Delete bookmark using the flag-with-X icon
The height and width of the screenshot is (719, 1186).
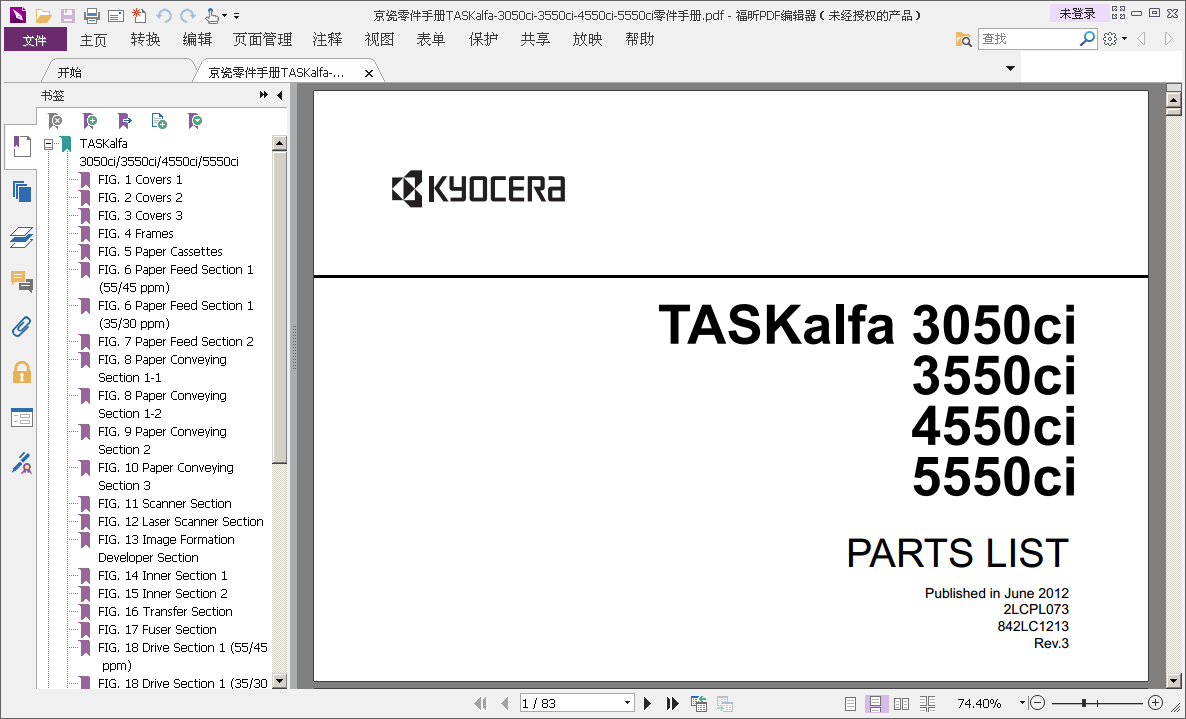(x=55, y=121)
